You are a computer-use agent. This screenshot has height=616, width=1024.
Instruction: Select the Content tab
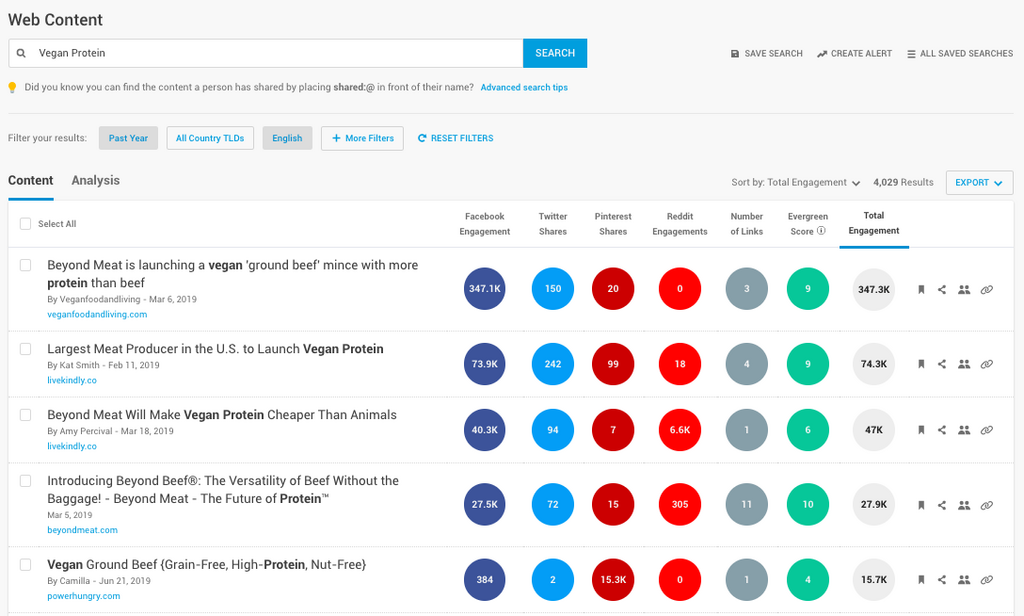click(x=31, y=181)
